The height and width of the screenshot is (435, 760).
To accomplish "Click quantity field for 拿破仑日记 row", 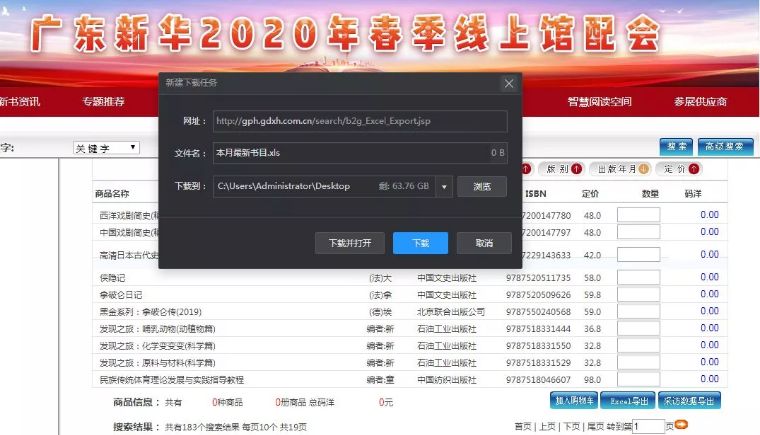I will (x=638, y=294).
